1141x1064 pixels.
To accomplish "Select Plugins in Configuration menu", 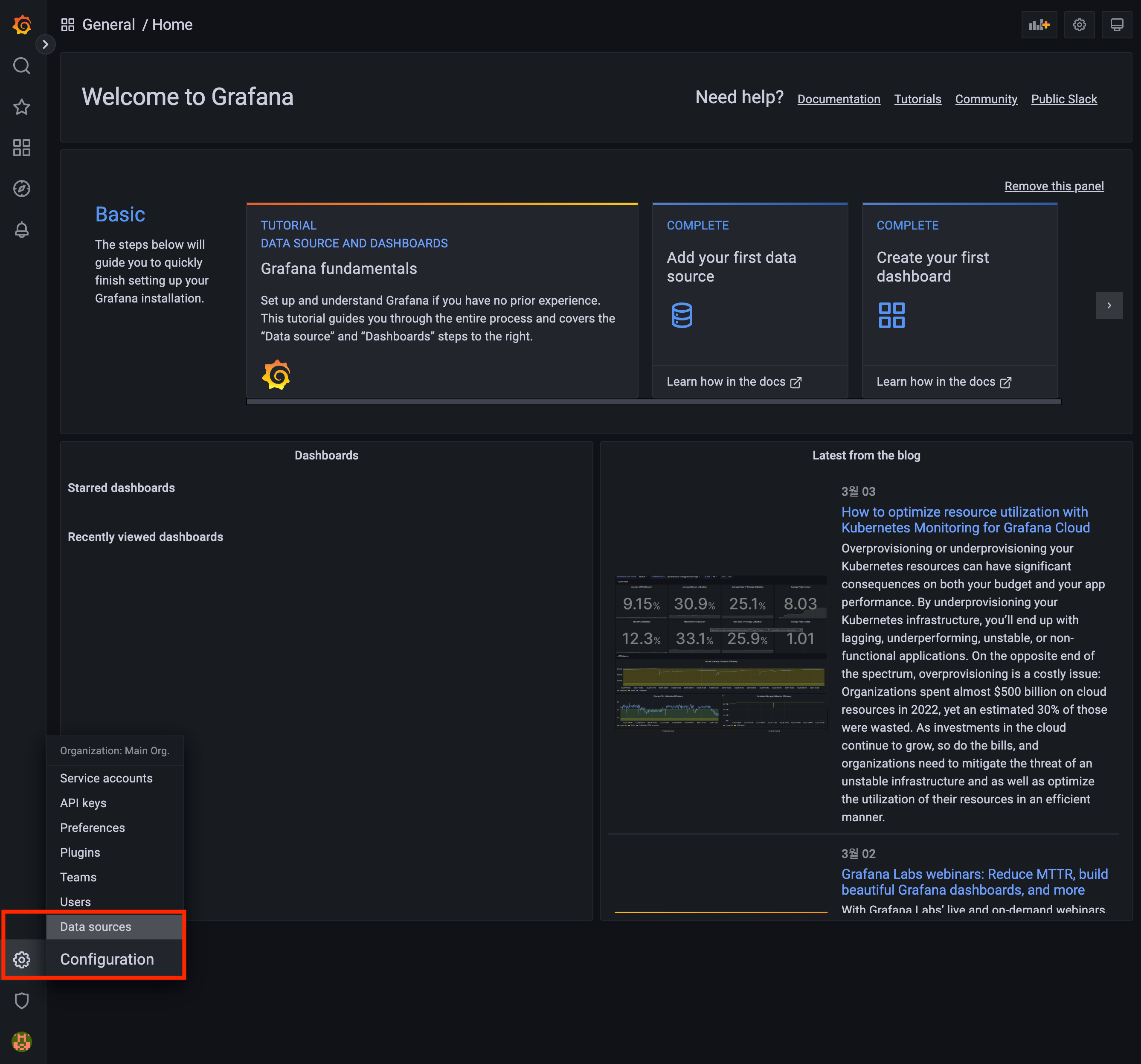I will click(80, 852).
